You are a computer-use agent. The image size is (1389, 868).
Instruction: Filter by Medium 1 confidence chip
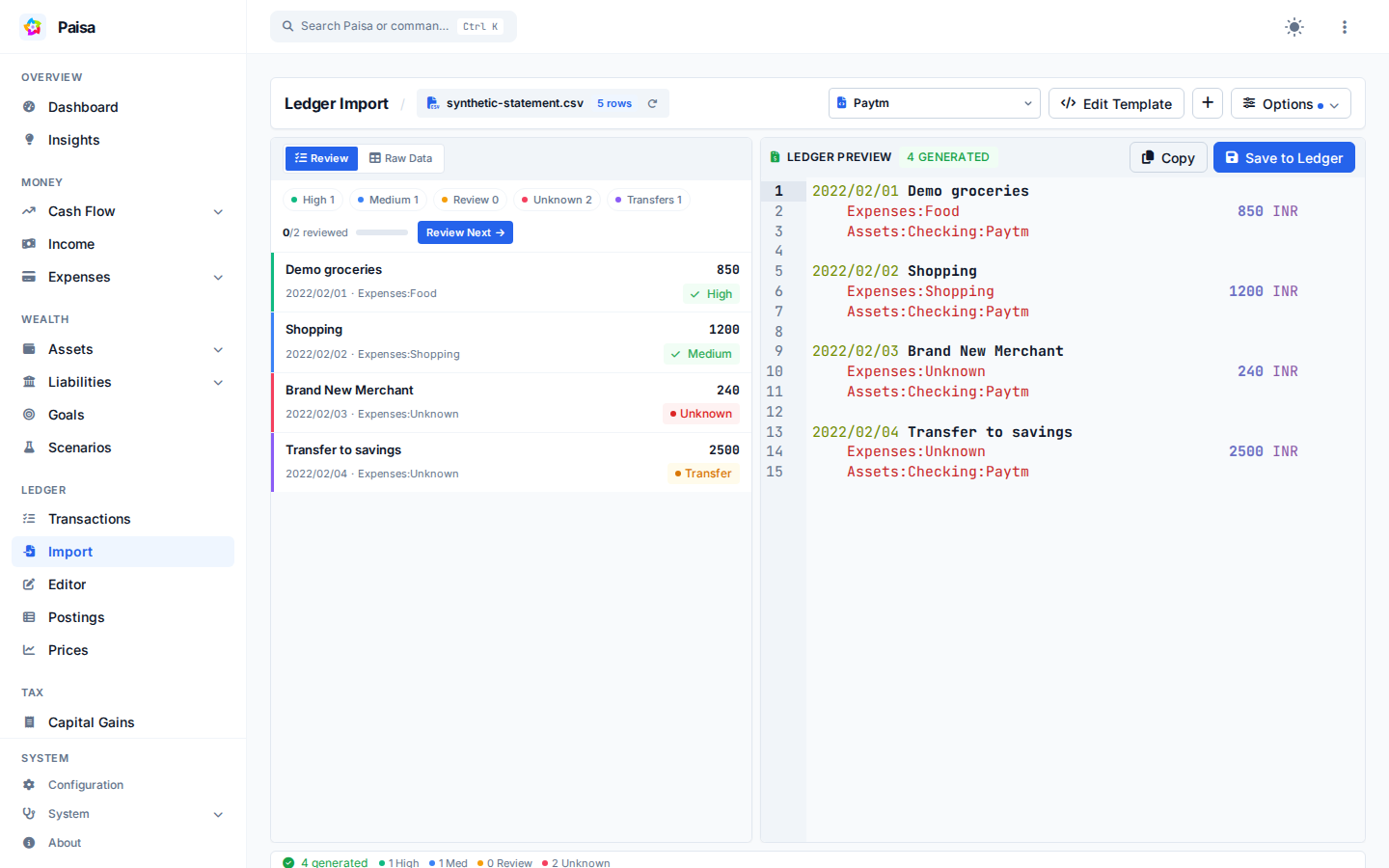(388, 200)
